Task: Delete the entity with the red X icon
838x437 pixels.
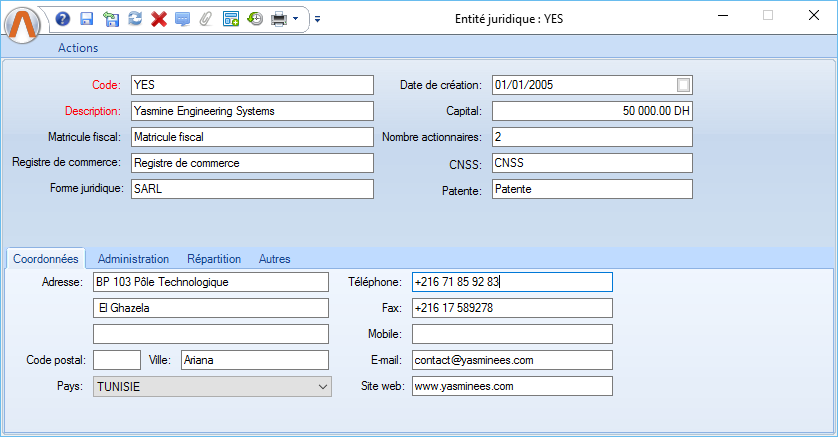Action: (x=158, y=18)
